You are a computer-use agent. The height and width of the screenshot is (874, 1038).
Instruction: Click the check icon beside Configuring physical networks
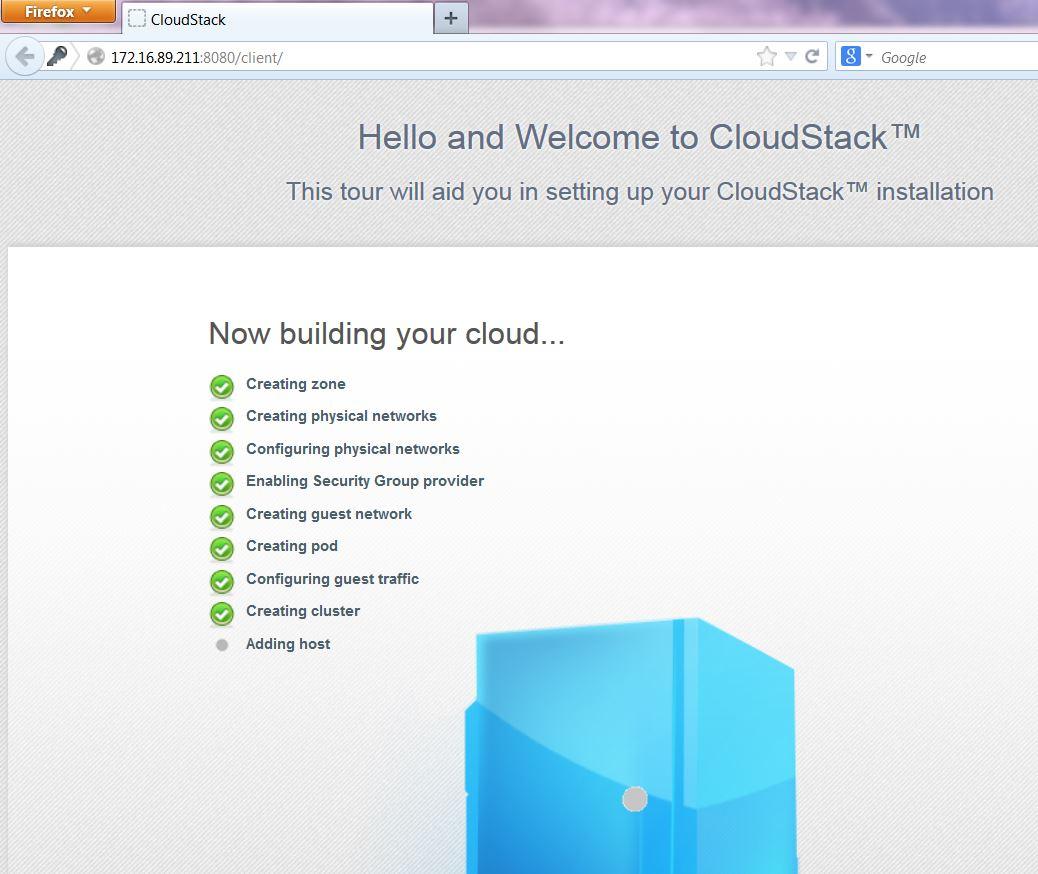tap(222, 452)
